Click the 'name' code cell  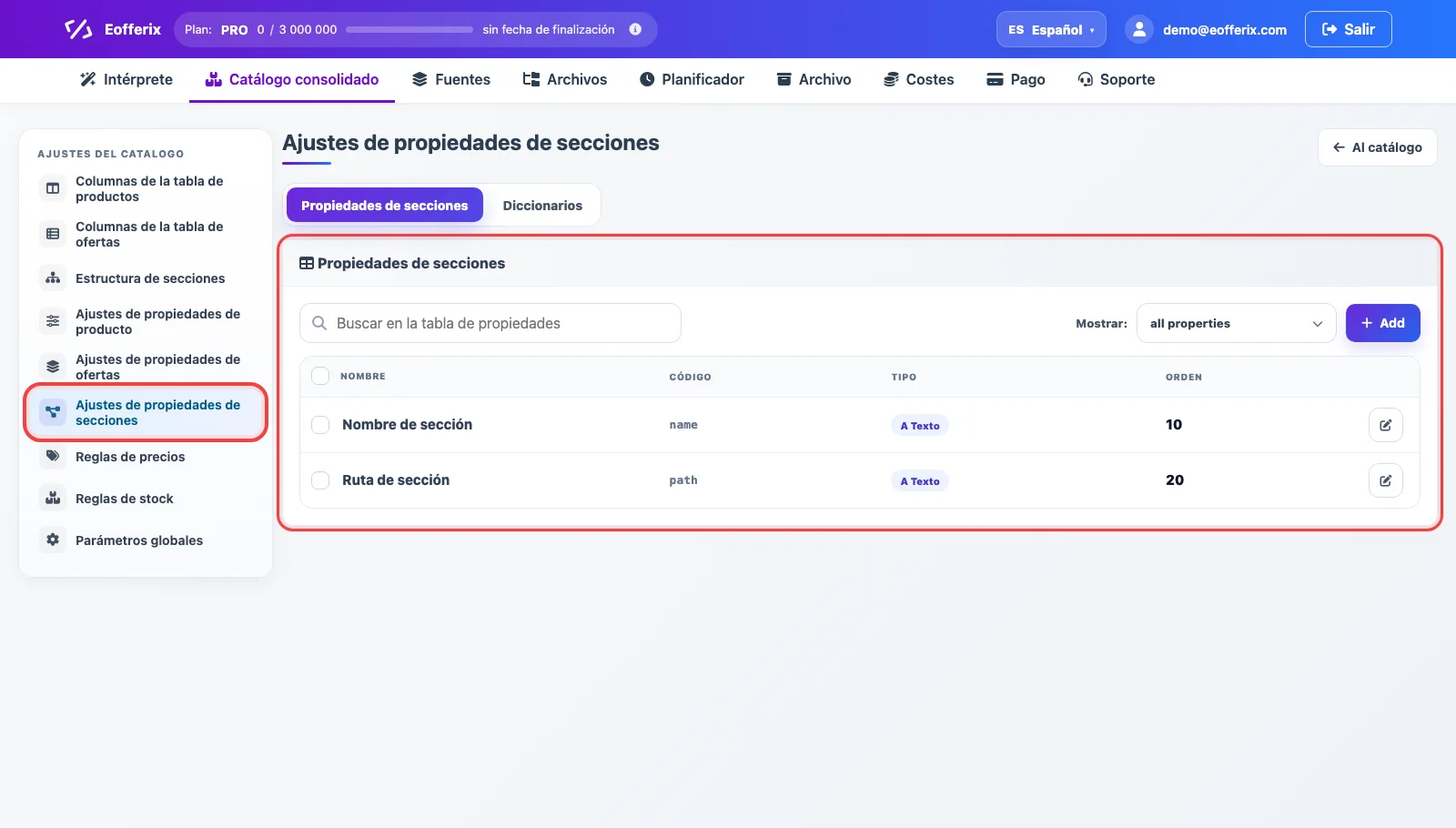pos(683,425)
